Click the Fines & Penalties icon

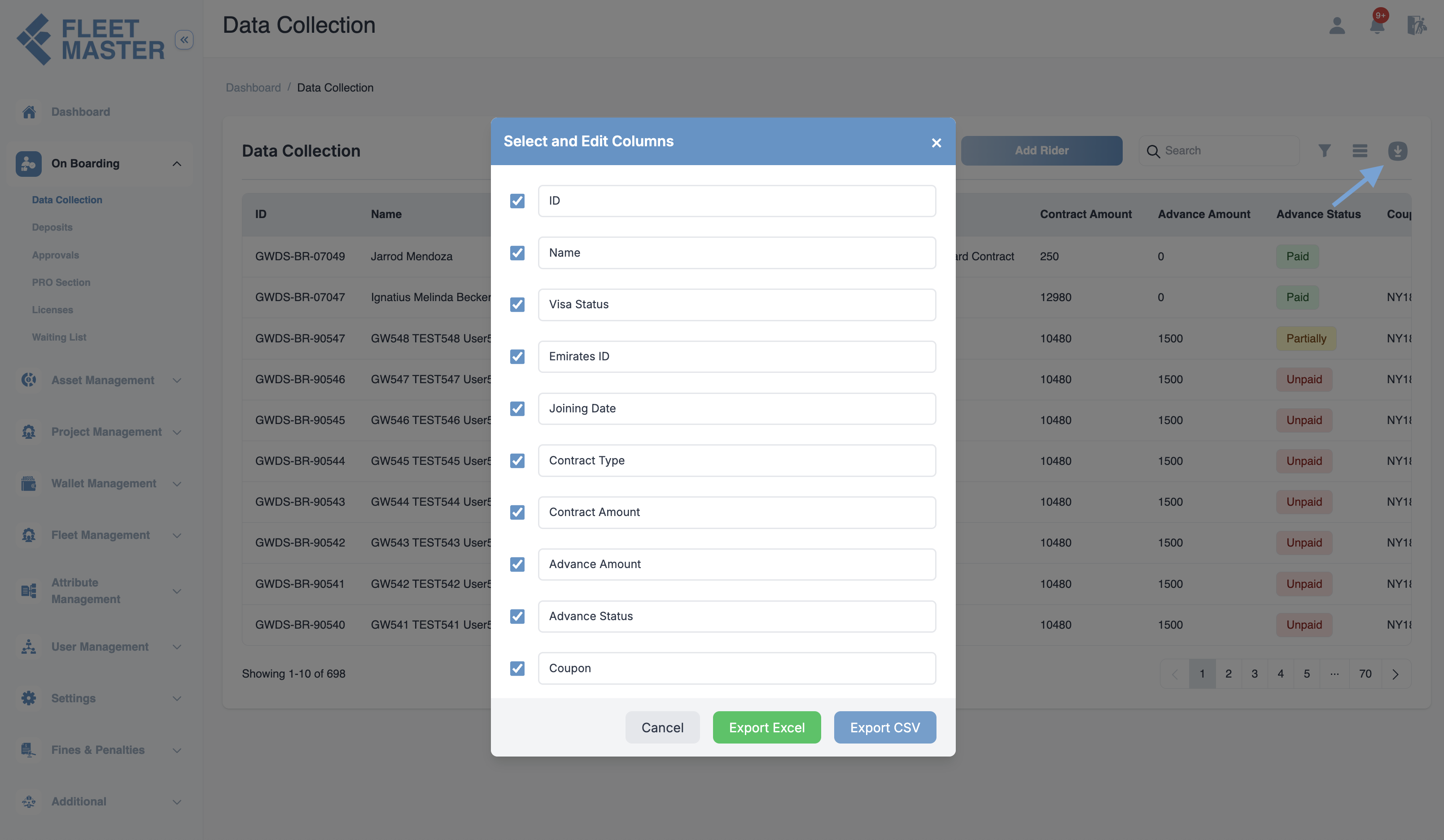[29, 750]
